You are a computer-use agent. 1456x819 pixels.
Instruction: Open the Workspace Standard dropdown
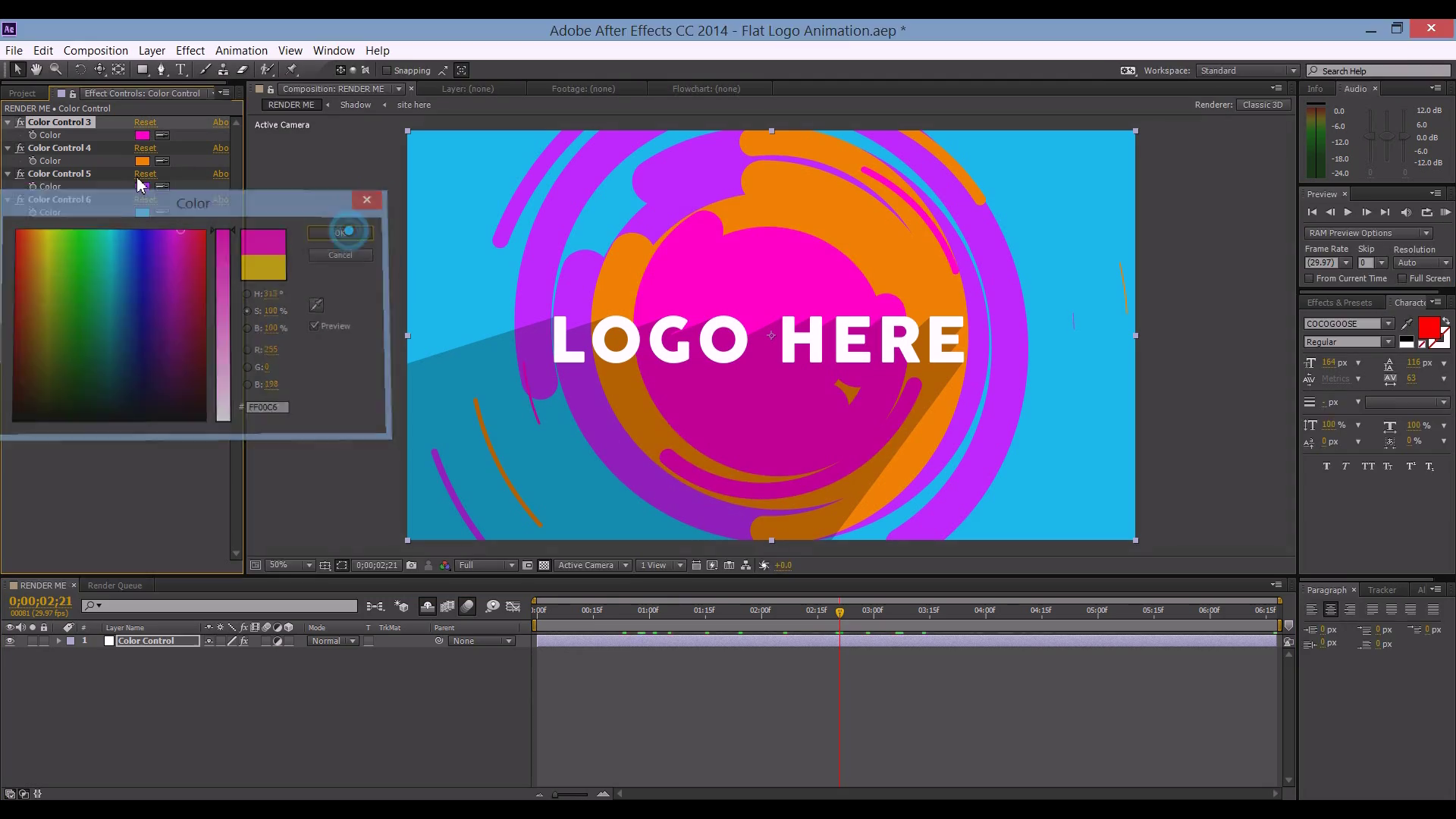1247,71
